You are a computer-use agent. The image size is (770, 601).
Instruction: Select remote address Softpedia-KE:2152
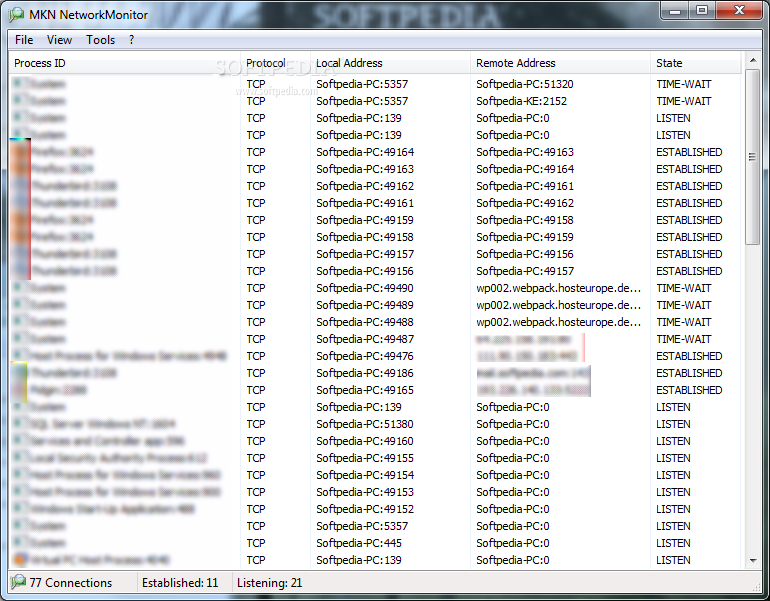coord(522,101)
